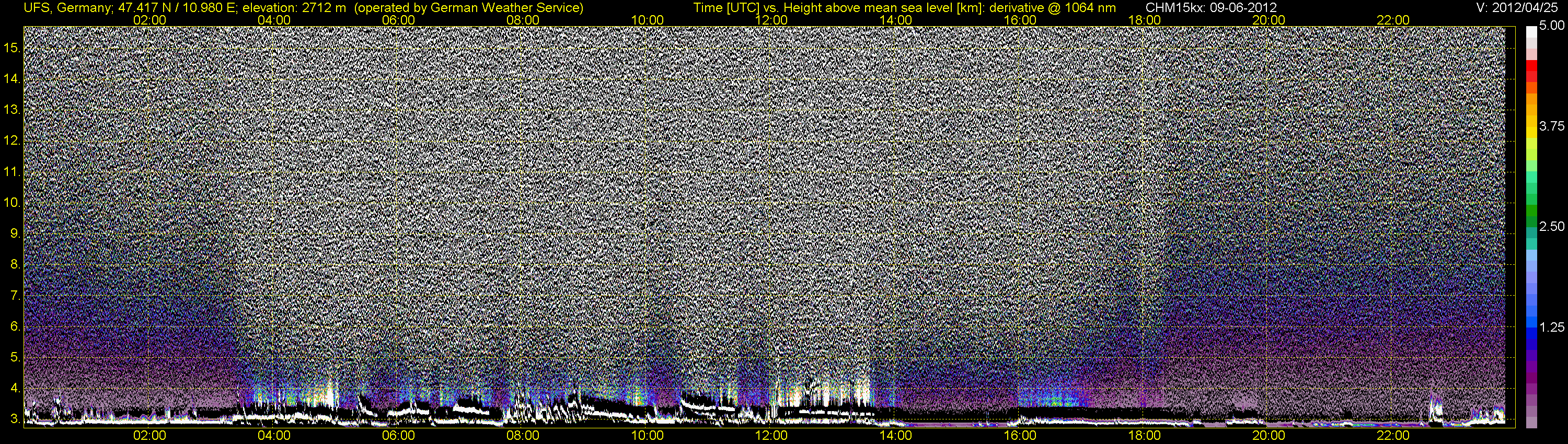This screenshot has width=1568, height=444.
Task: Click the '3.75' color scale label
Action: pos(1552,126)
